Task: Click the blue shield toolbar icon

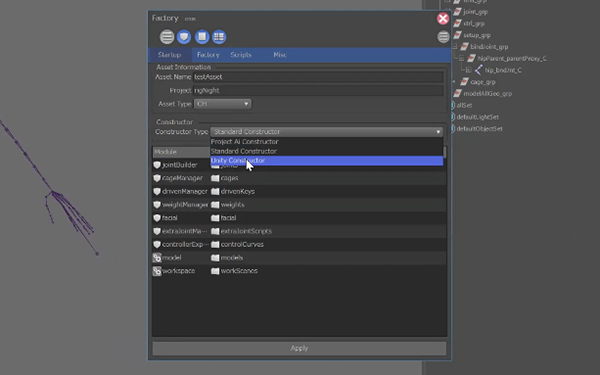Action: pyautogui.click(x=184, y=37)
